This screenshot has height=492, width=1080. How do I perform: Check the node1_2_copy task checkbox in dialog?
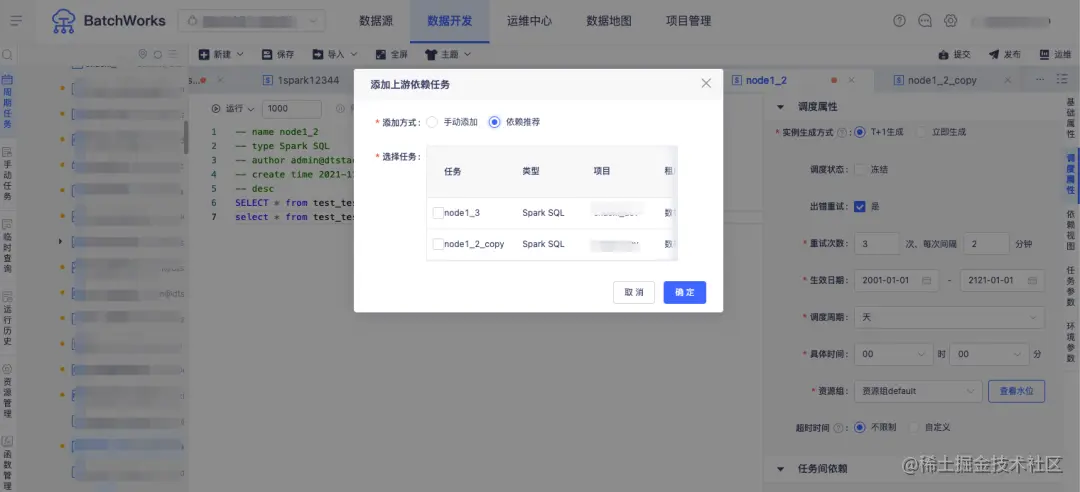(x=438, y=244)
